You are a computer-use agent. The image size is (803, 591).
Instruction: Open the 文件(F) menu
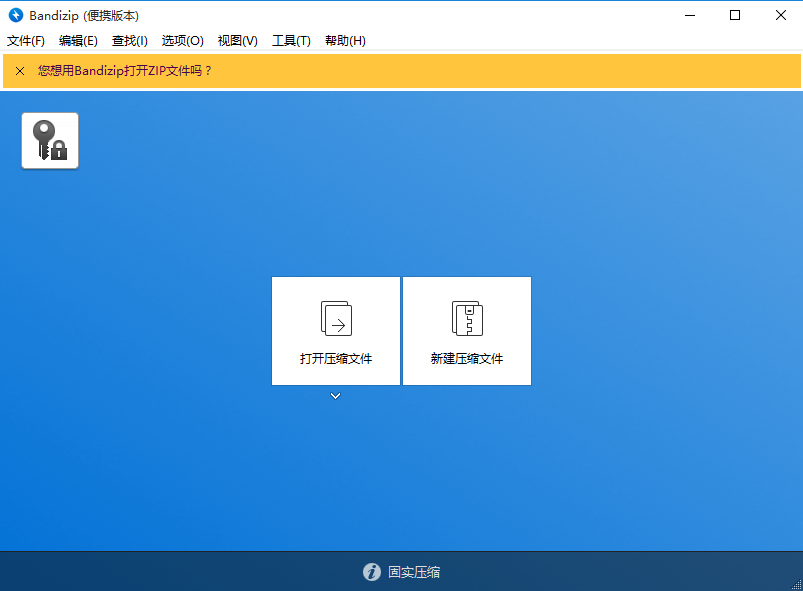tap(26, 41)
